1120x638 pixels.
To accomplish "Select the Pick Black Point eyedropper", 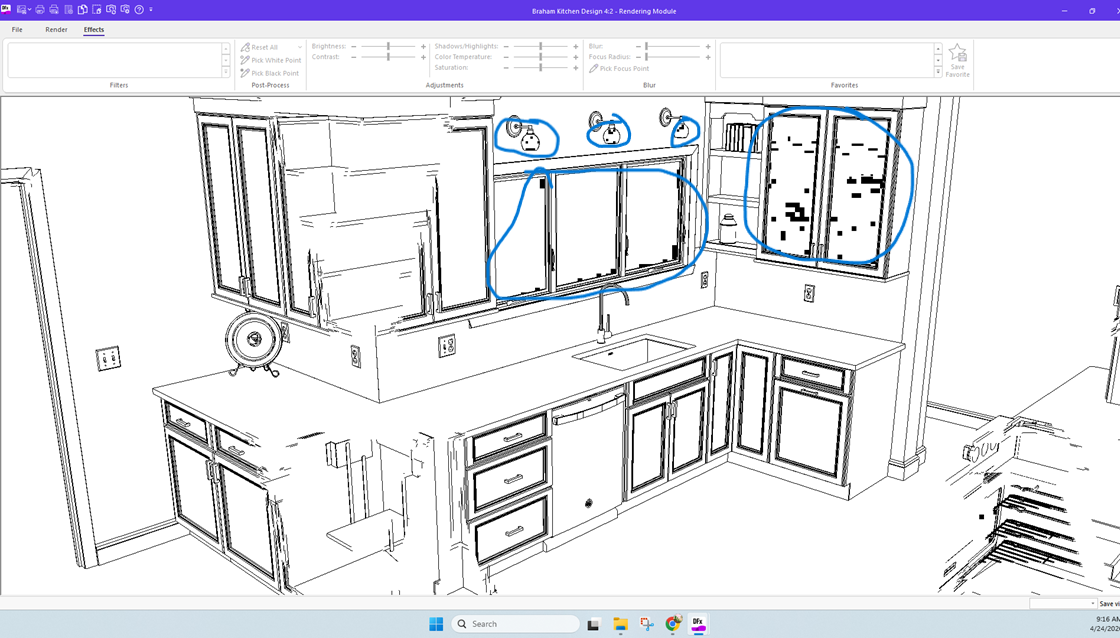I will coord(270,73).
